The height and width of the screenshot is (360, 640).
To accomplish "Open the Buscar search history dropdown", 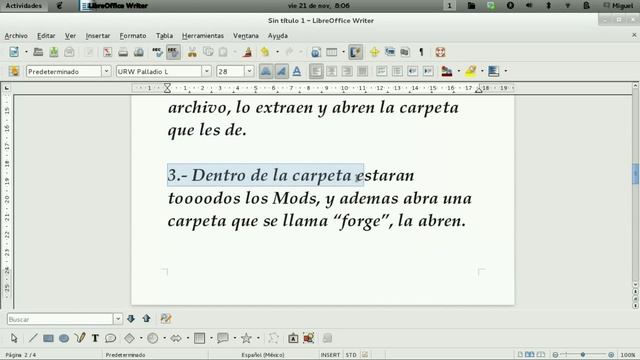I will pos(118,319).
